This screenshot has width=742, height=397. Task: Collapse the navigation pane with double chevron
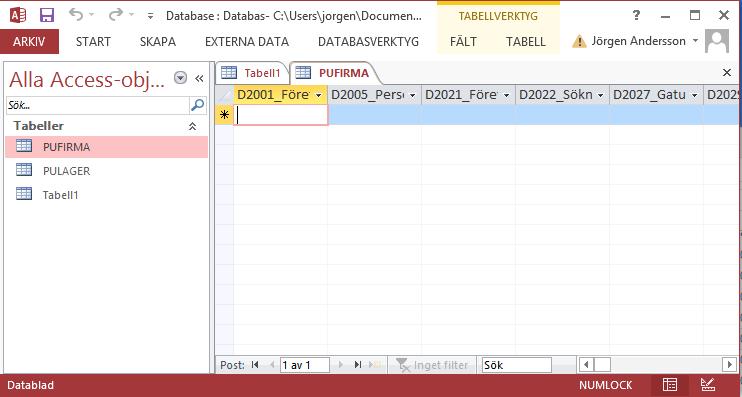pyautogui.click(x=199, y=78)
